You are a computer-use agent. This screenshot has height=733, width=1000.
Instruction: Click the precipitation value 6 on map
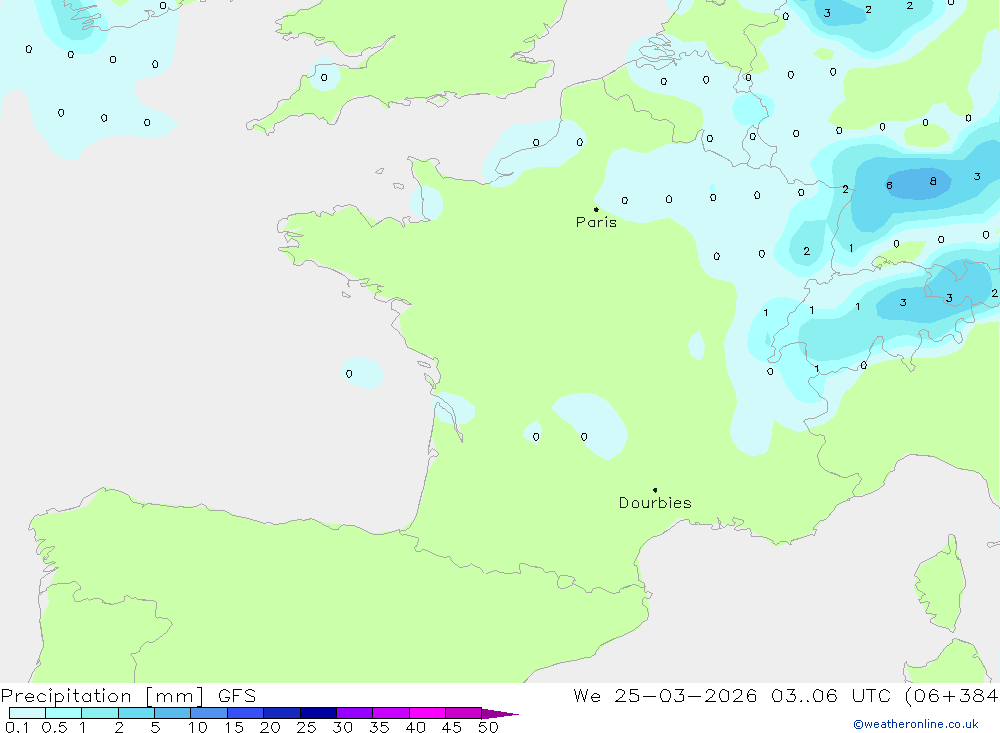(x=889, y=186)
